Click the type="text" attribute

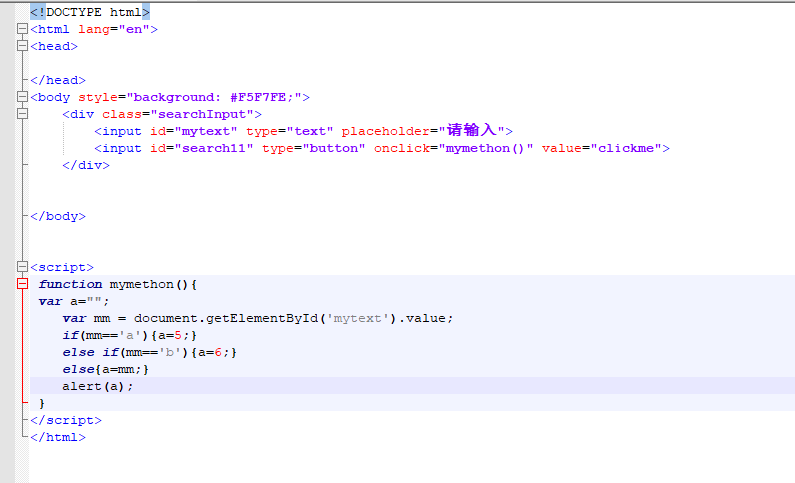click(x=290, y=131)
